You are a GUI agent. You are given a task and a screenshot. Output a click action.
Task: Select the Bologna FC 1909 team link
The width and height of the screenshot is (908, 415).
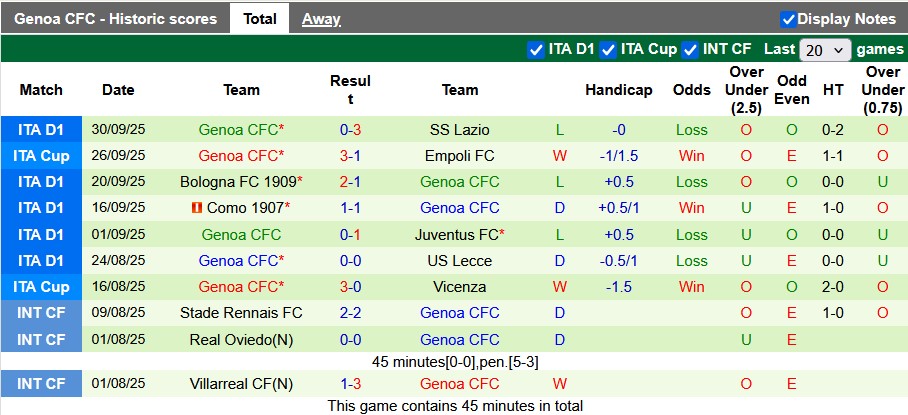pyautogui.click(x=238, y=182)
